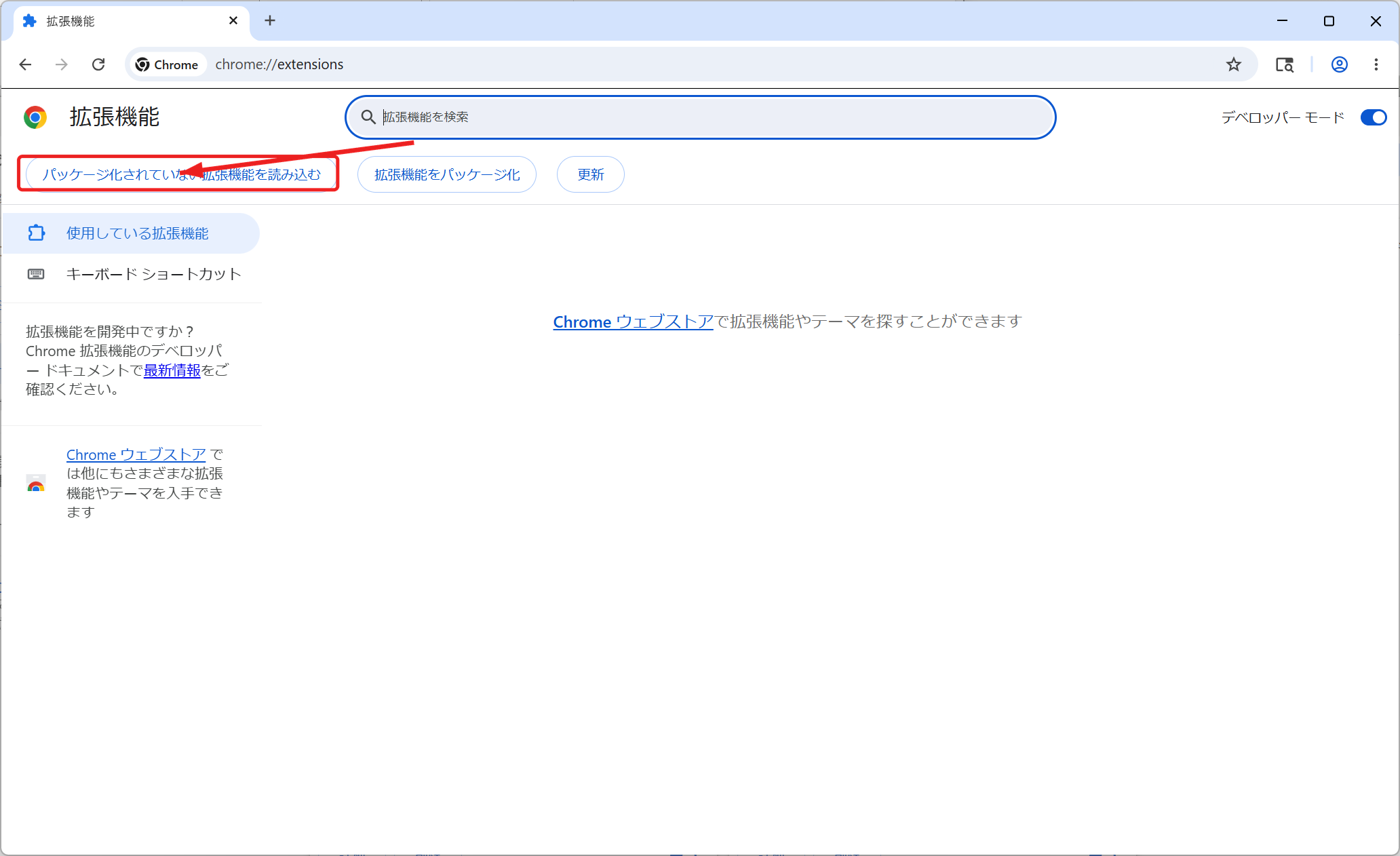Open キーボード ショートカット in sidebar

pyautogui.click(x=131, y=274)
